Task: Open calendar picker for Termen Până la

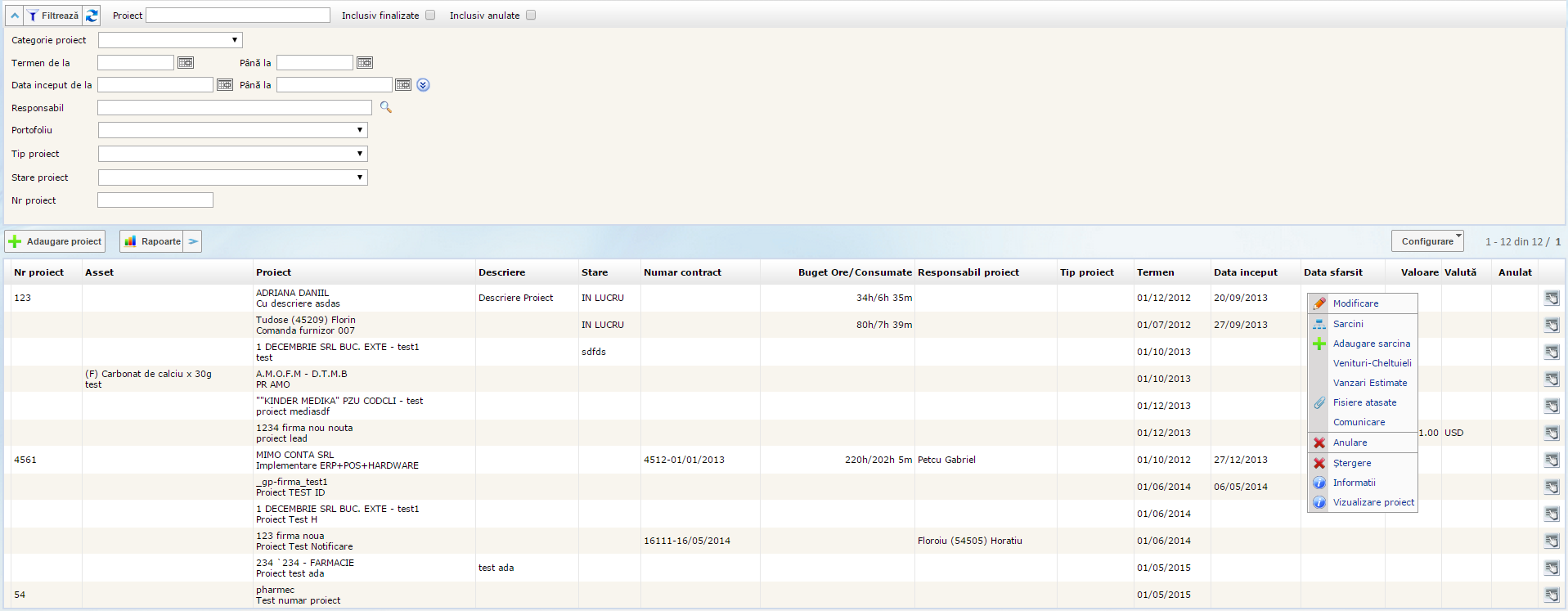Action: point(365,63)
